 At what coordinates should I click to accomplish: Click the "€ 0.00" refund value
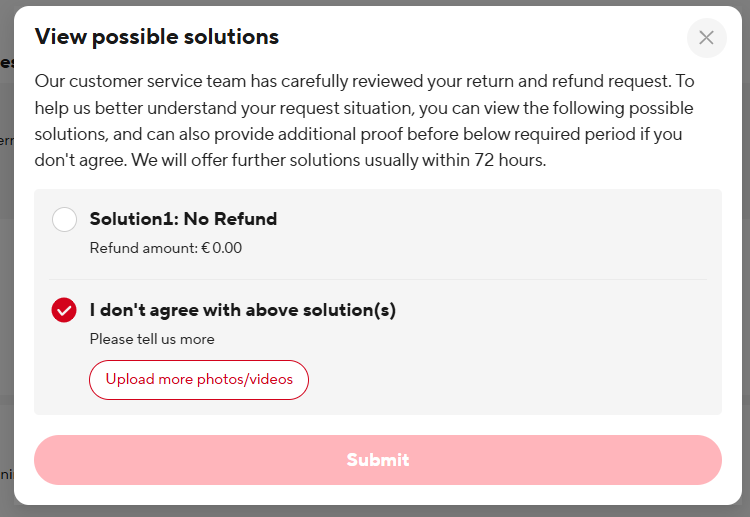click(x=221, y=248)
